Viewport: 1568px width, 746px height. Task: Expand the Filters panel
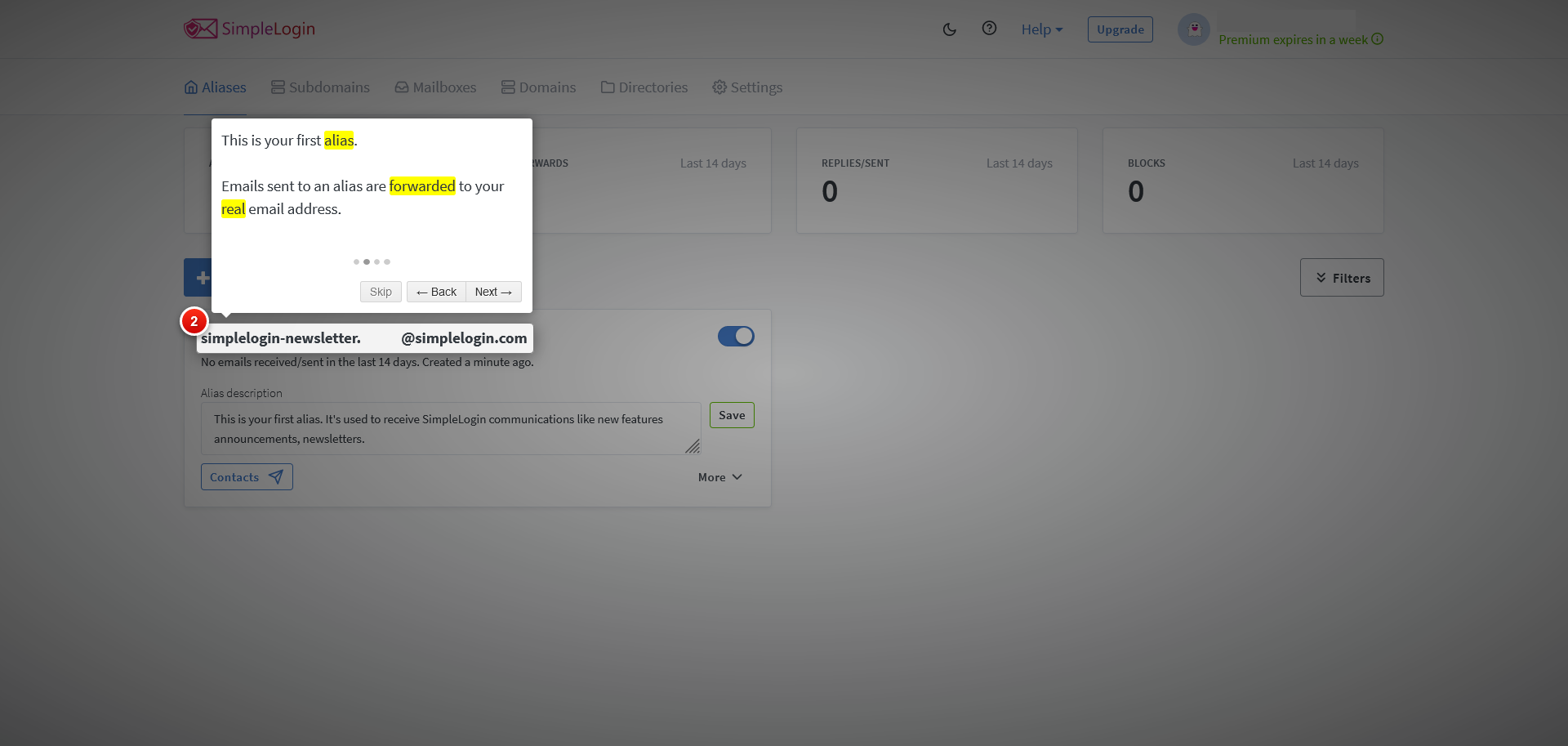[1342, 278]
